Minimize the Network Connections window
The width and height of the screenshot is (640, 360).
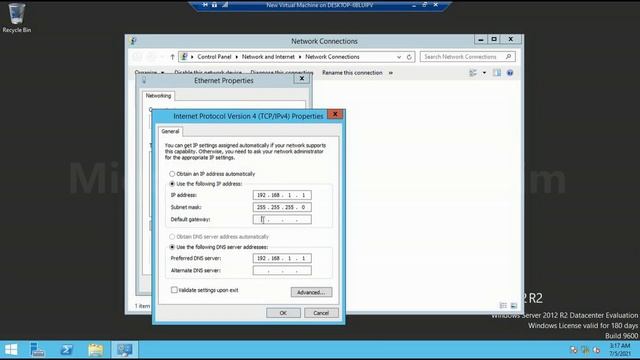[x=481, y=39]
